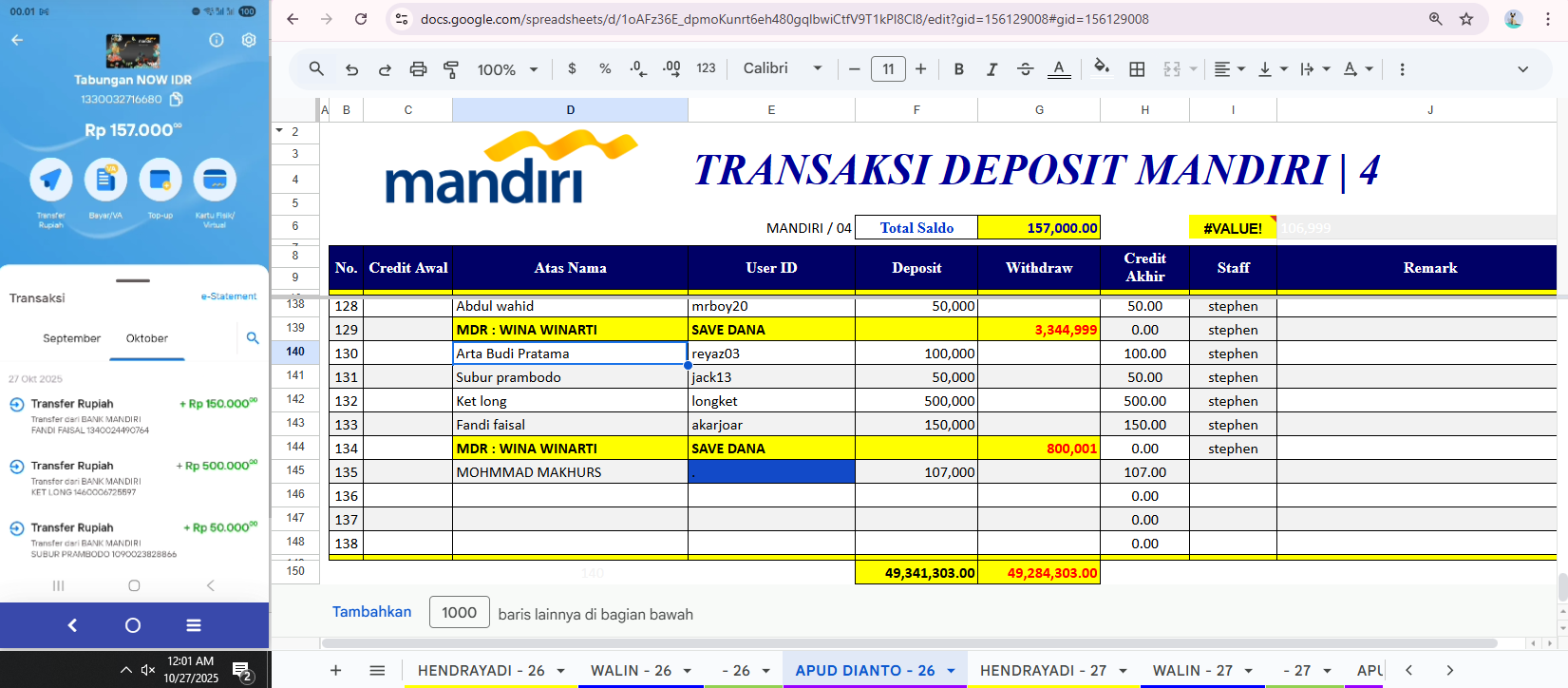
Task: Decrease font size with minus button
Action: point(854,68)
